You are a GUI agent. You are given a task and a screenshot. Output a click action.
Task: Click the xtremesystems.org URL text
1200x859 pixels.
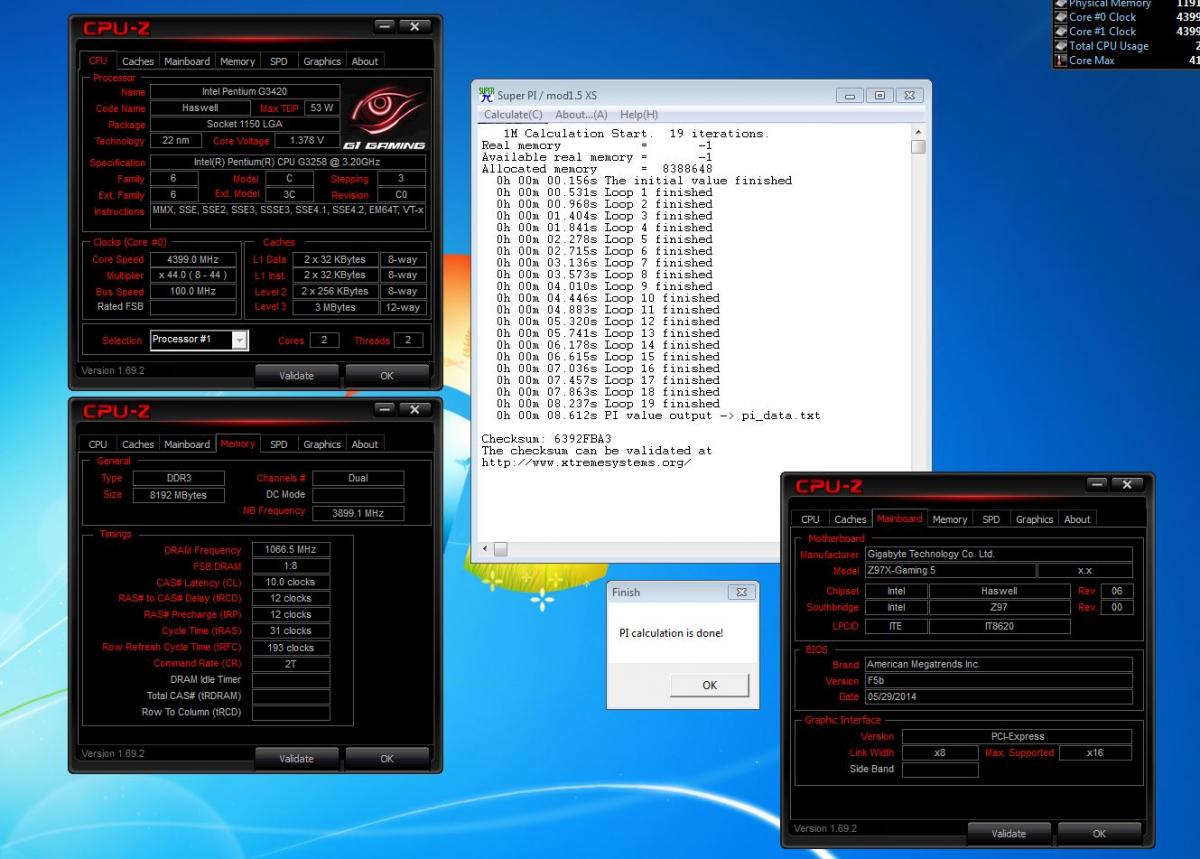point(586,463)
